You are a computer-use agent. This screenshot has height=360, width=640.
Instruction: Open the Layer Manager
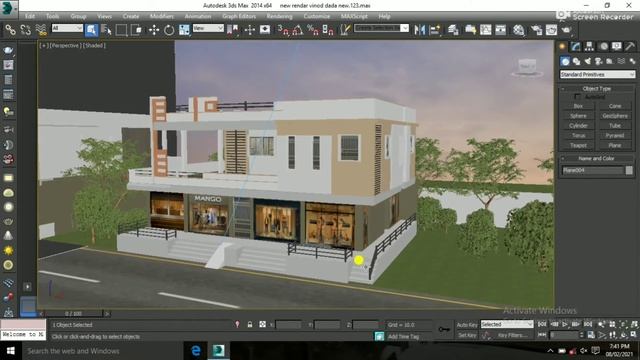[x=453, y=30]
